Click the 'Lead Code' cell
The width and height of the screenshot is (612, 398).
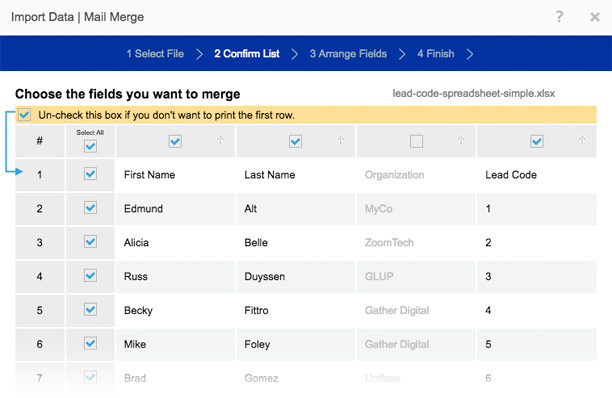coord(537,175)
